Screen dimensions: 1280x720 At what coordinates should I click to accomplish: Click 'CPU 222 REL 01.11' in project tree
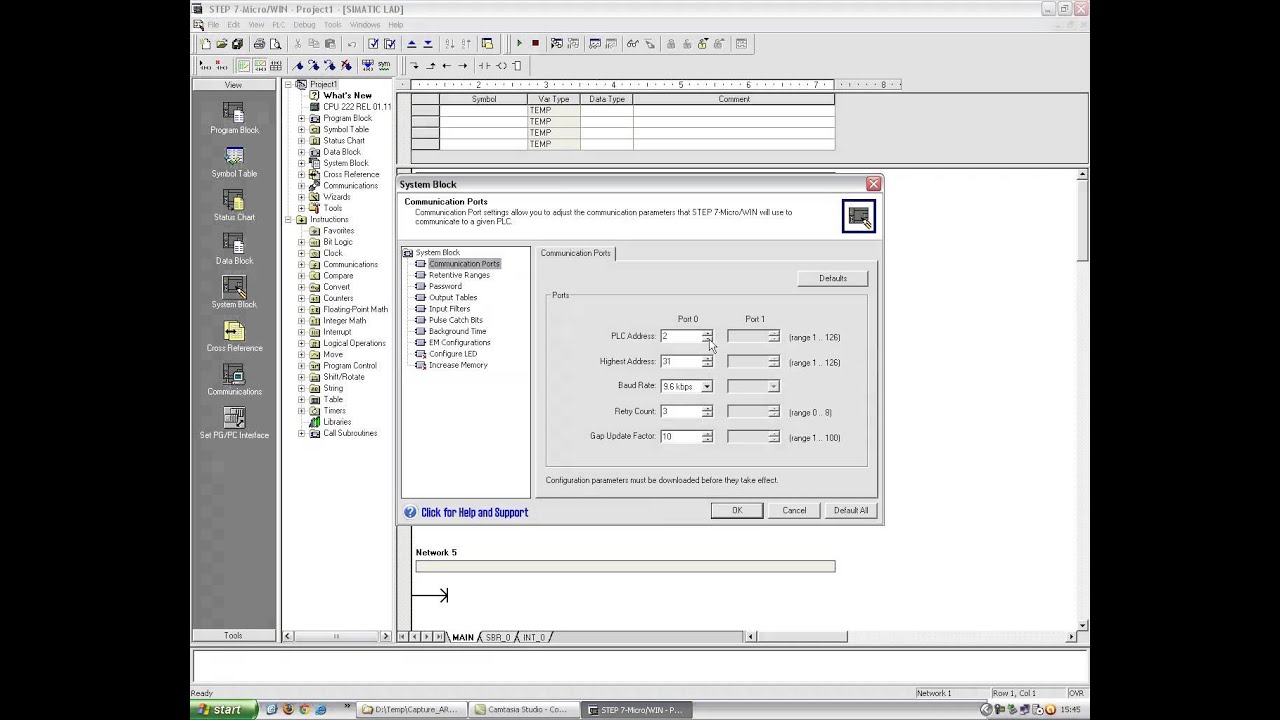357,107
